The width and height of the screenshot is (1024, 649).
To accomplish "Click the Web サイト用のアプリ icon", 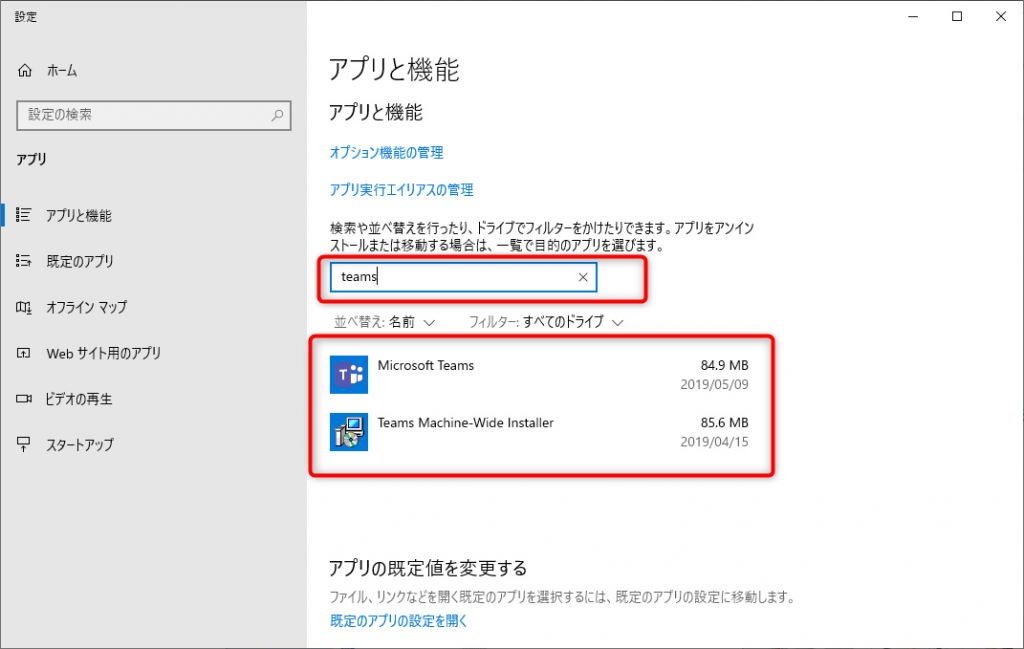I will (25, 353).
